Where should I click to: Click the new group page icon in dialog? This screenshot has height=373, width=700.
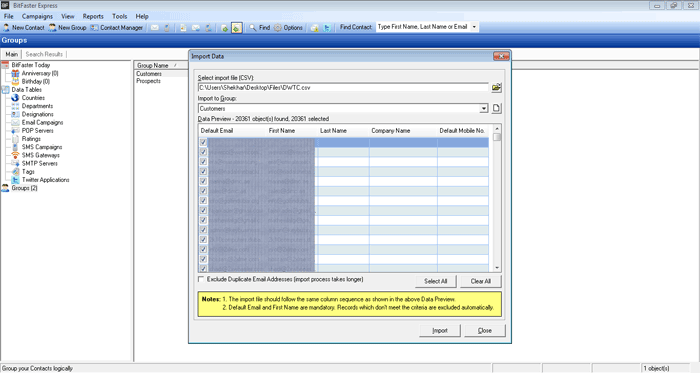(x=496, y=108)
